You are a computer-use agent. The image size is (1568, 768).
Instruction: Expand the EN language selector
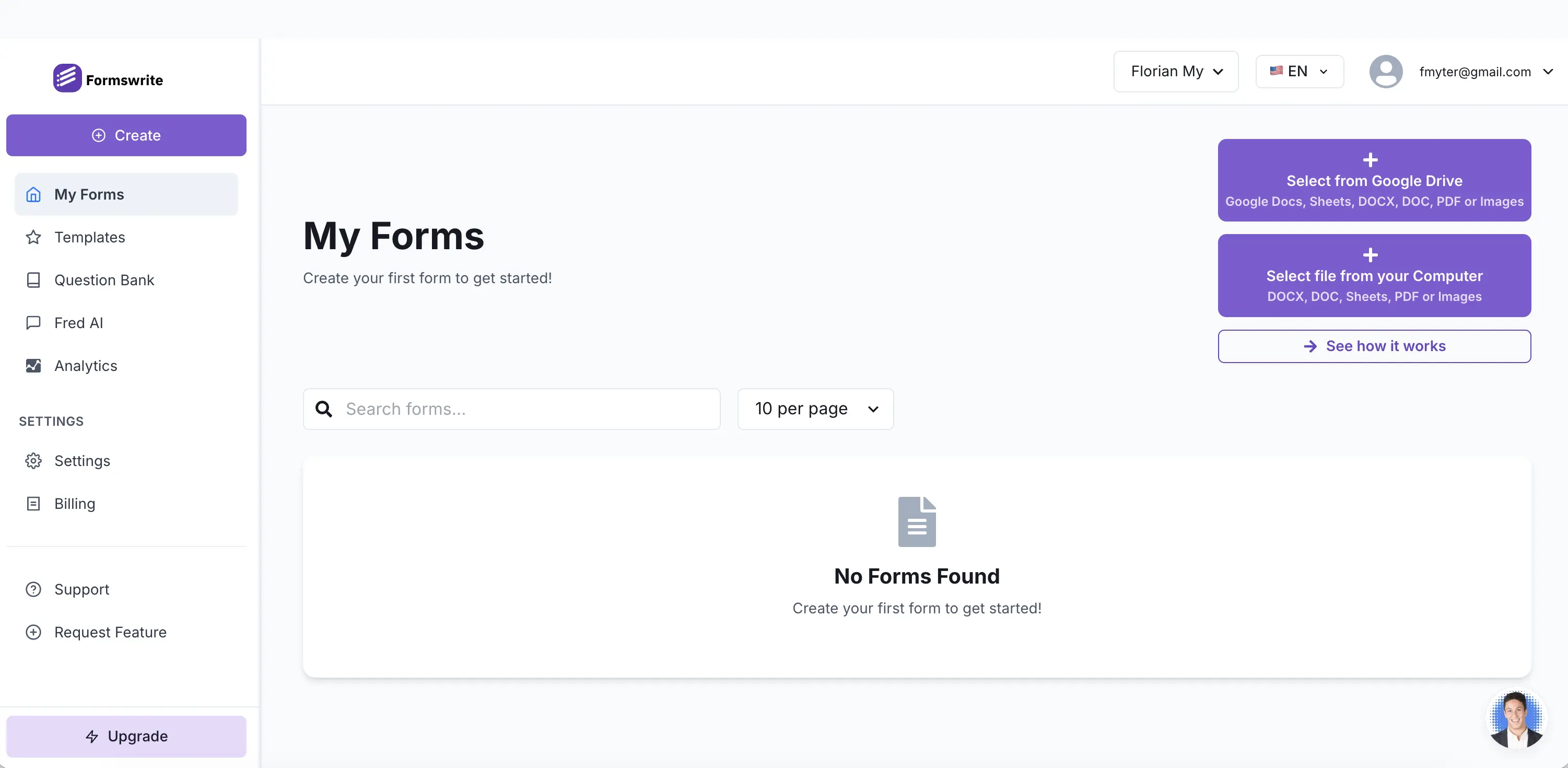1298,71
